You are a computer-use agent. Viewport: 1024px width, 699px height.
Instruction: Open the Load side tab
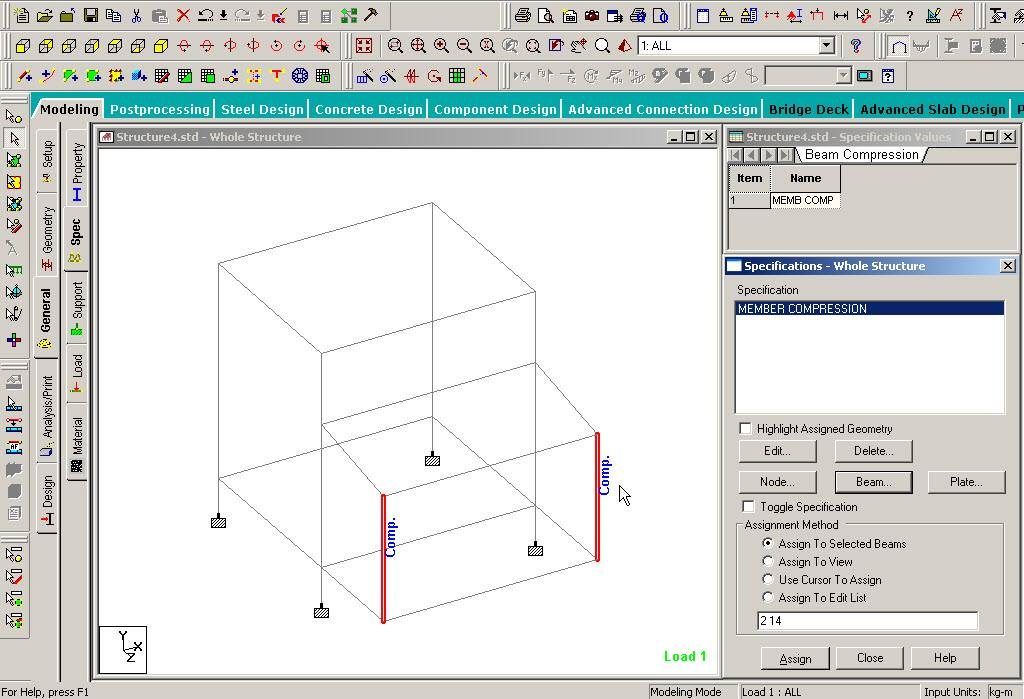coord(77,374)
